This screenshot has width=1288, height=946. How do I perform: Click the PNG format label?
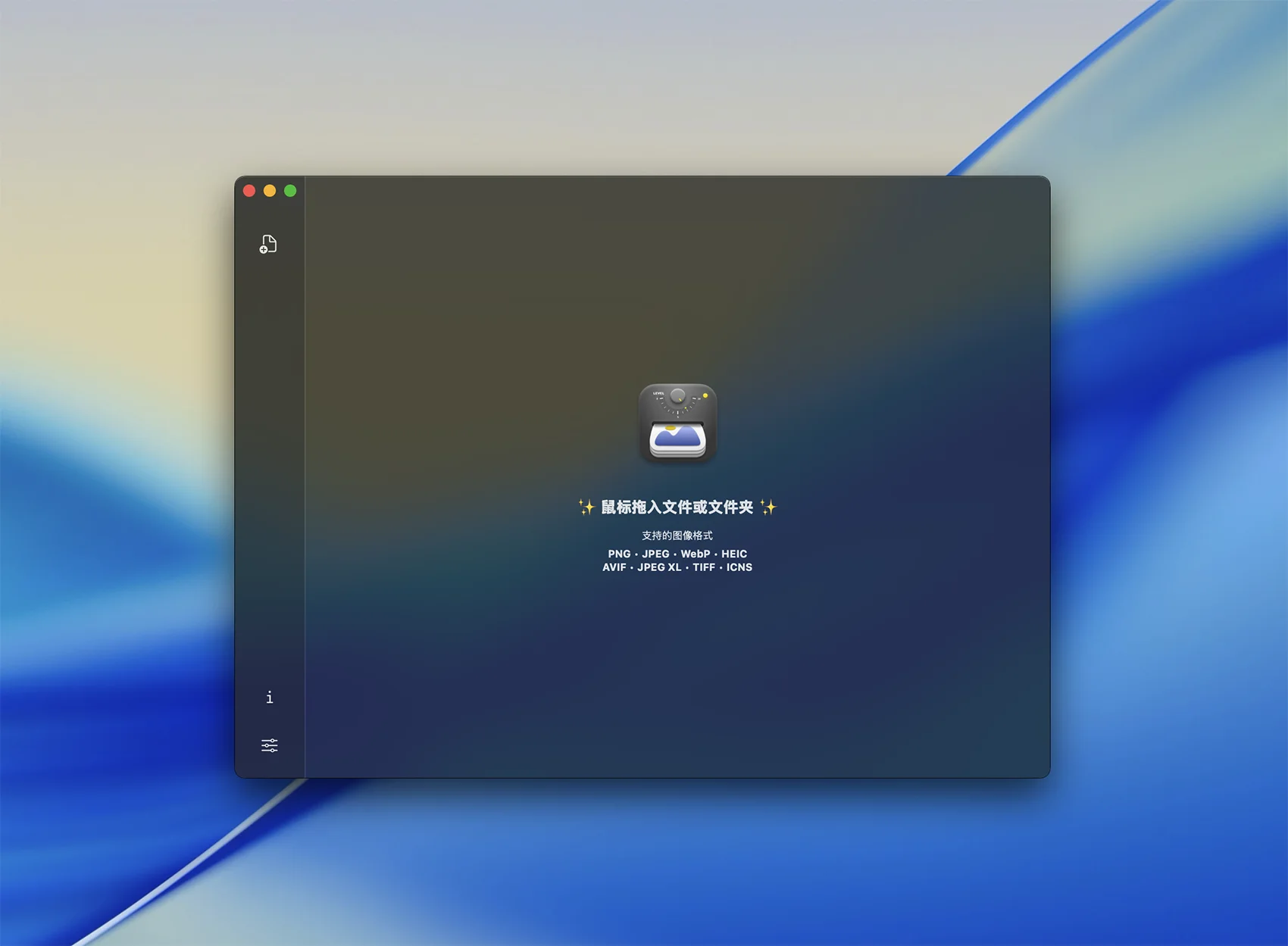(619, 554)
